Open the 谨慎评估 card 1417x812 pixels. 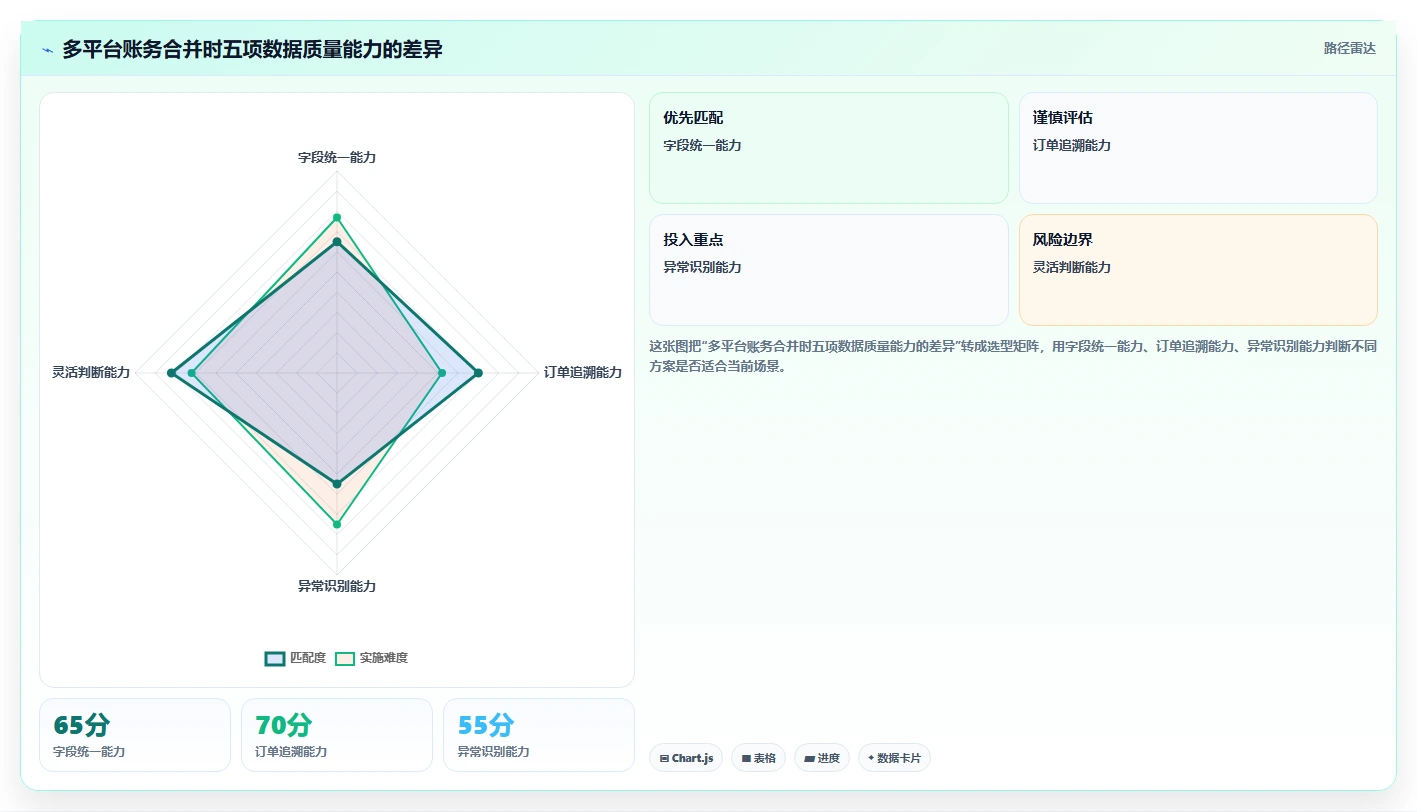[1198, 148]
